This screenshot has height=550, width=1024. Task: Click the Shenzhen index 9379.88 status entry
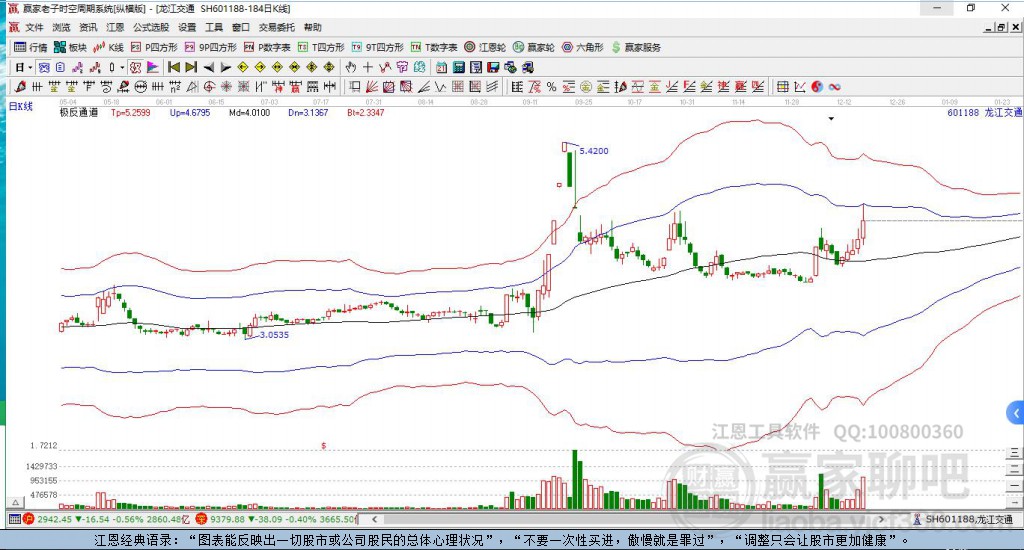pyautogui.click(x=277, y=519)
